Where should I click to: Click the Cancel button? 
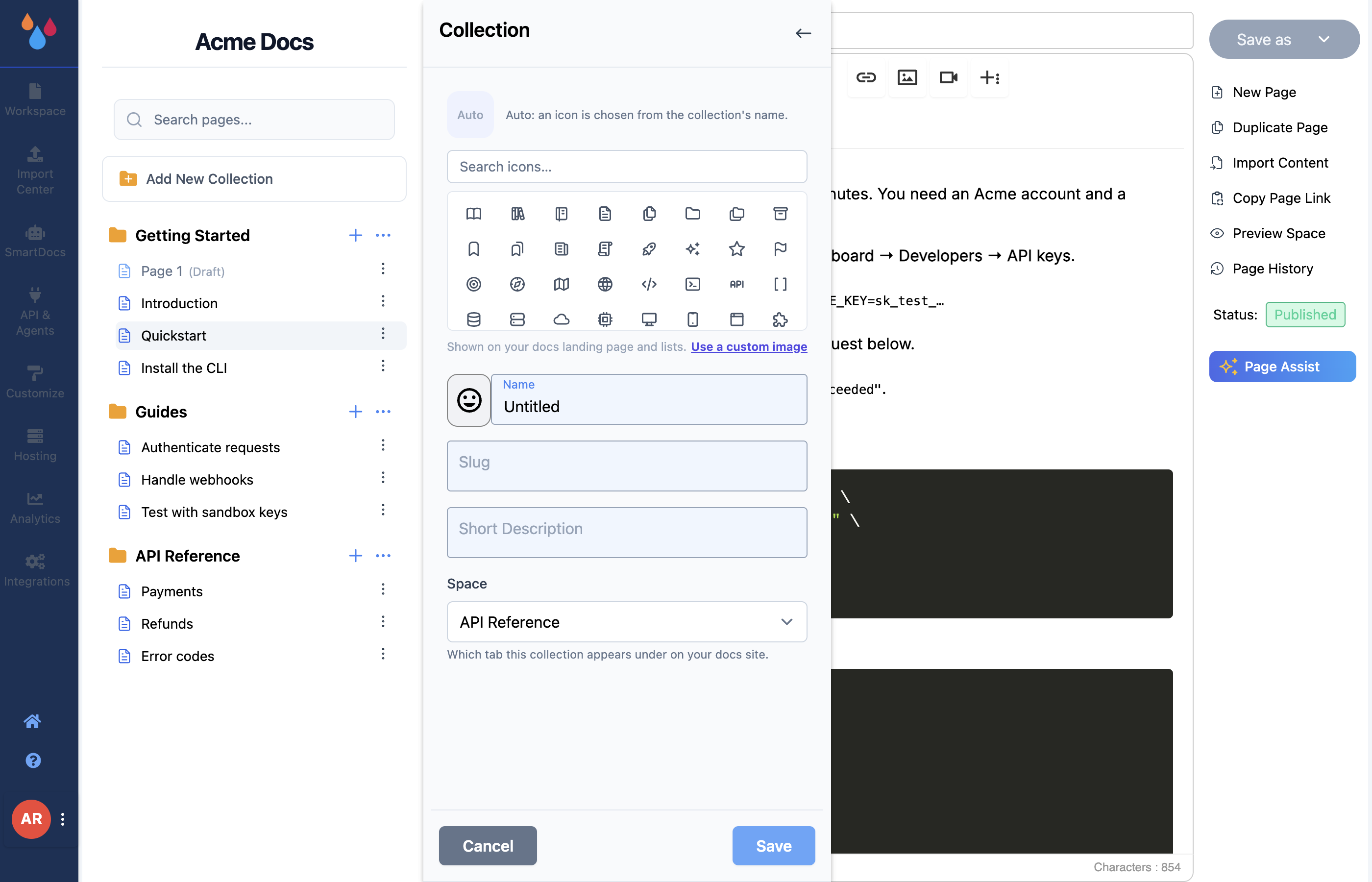[x=488, y=845]
